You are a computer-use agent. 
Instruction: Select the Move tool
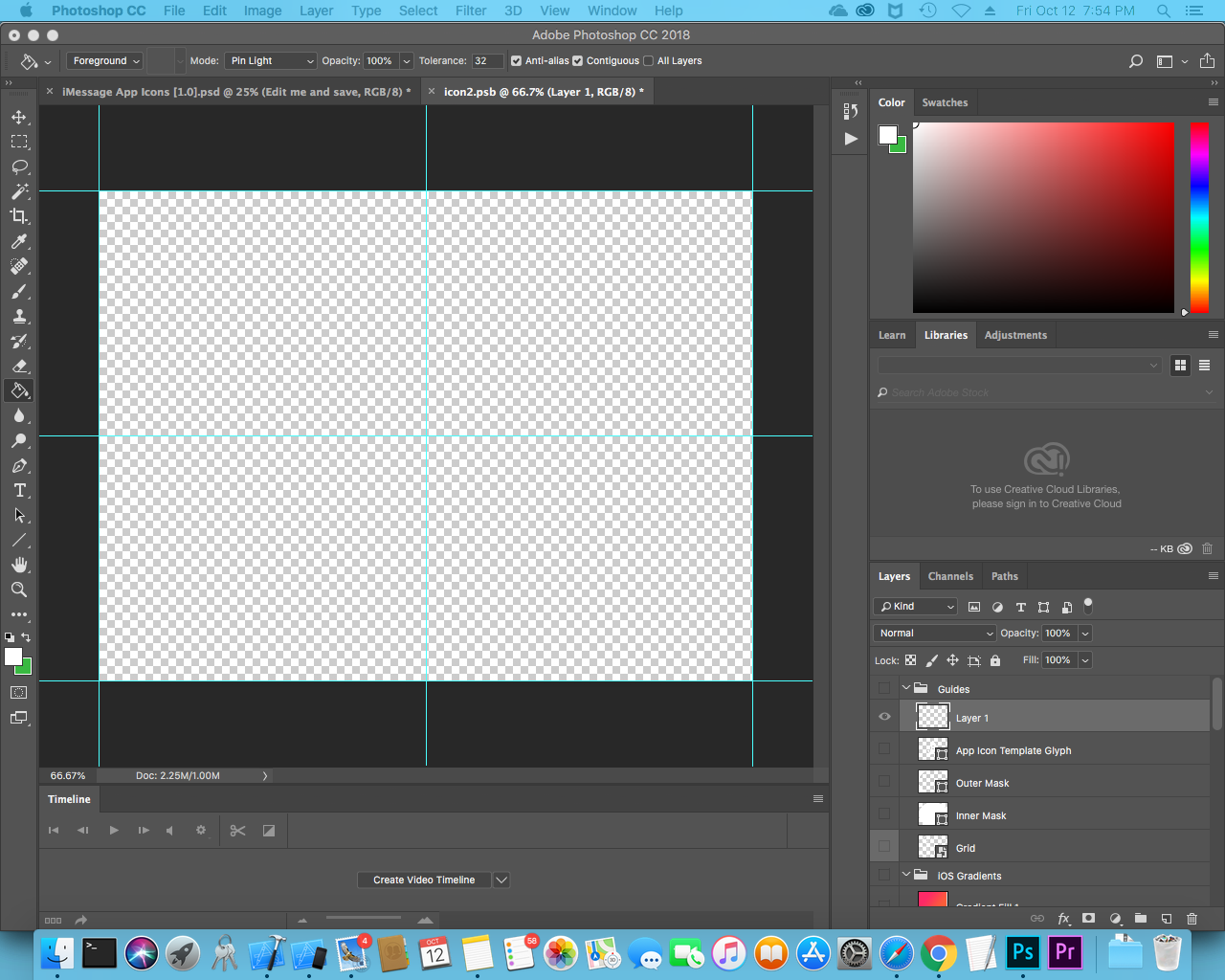(x=19, y=117)
